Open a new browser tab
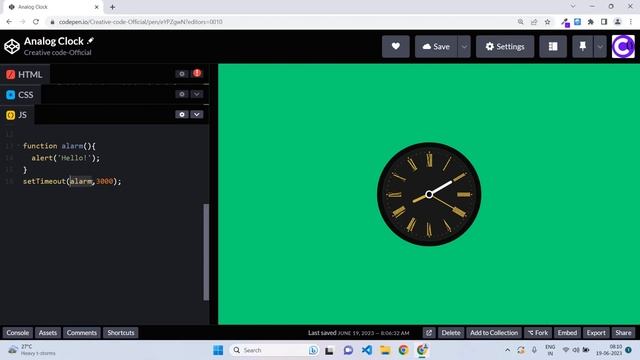The height and width of the screenshot is (360, 640). click(112, 7)
